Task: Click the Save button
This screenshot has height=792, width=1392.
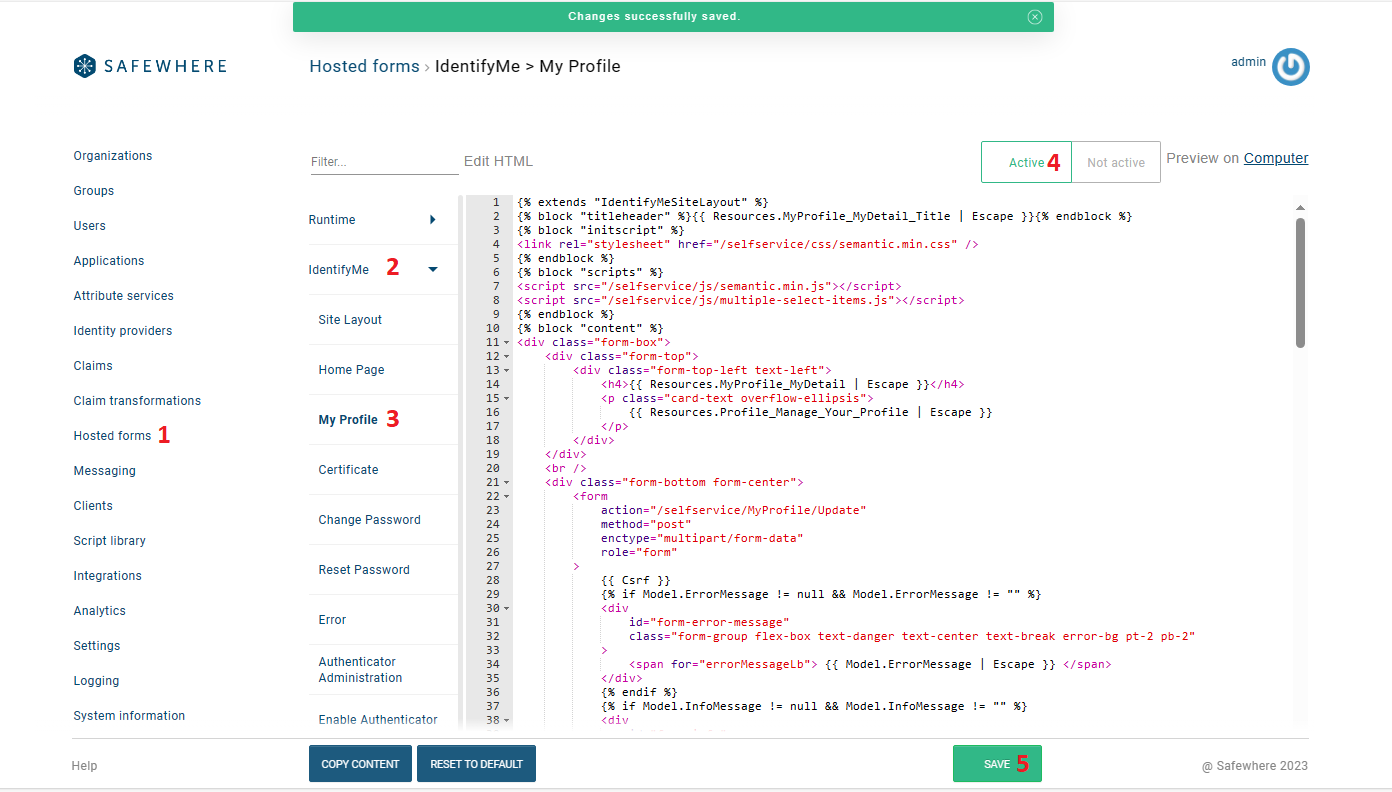Action: pyautogui.click(x=997, y=764)
